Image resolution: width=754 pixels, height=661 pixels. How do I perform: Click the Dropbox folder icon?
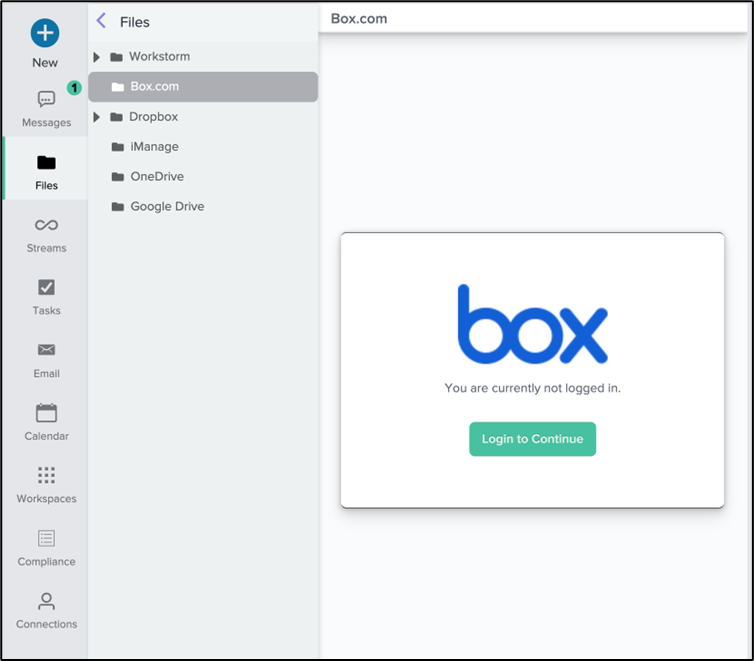[x=116, y=117]
